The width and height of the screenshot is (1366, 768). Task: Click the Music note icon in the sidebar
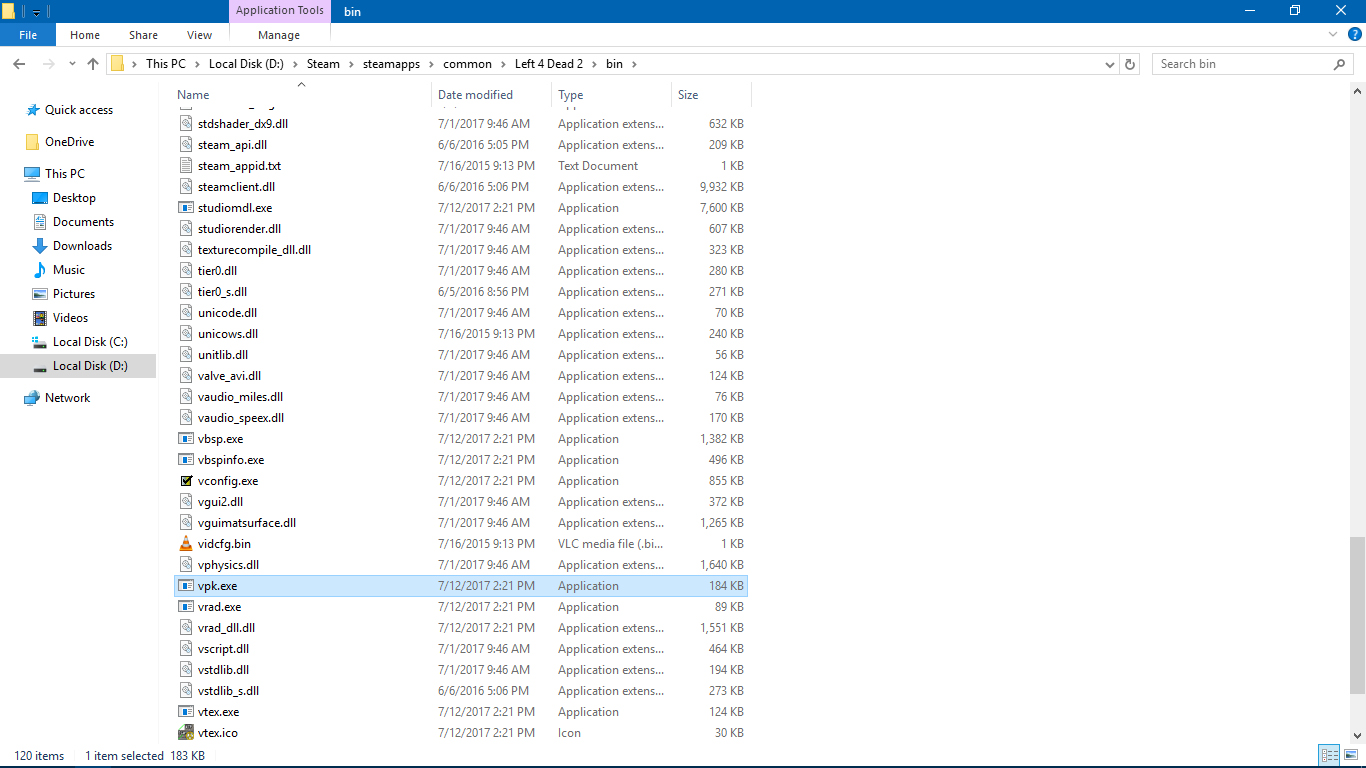click(x=40, y=270)
